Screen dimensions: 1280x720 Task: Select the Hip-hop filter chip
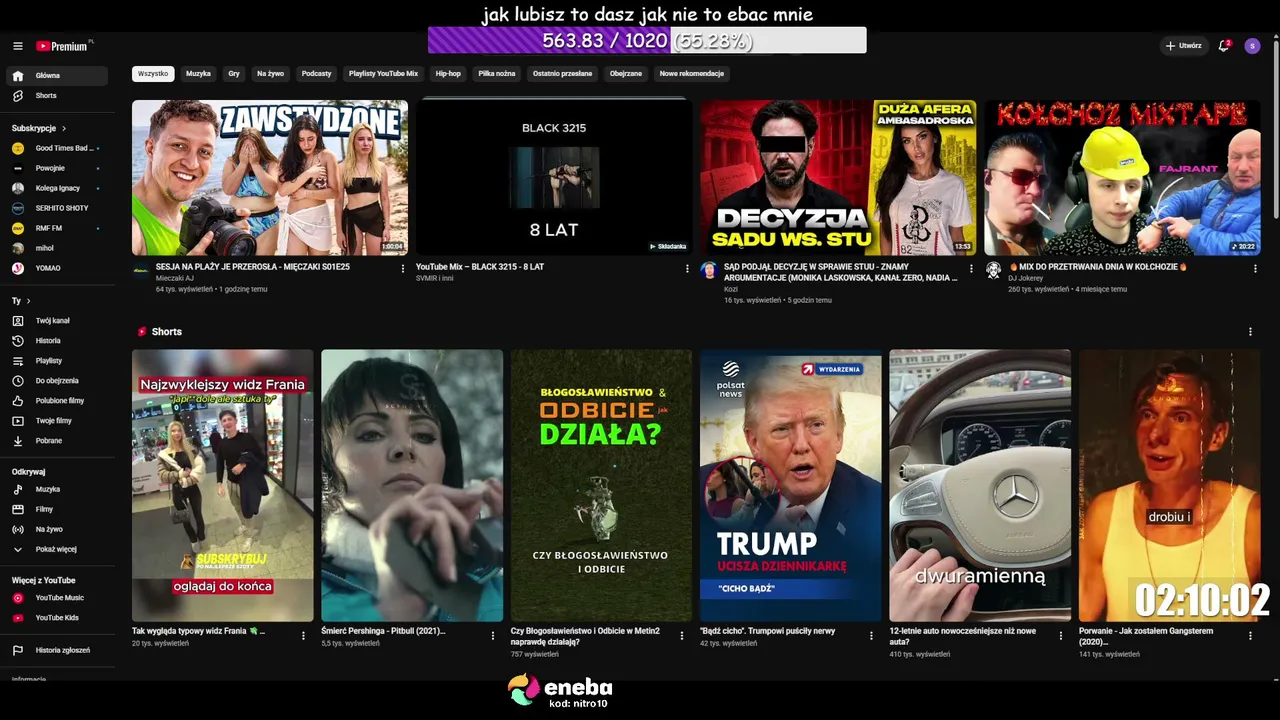[x=448, y=74]
